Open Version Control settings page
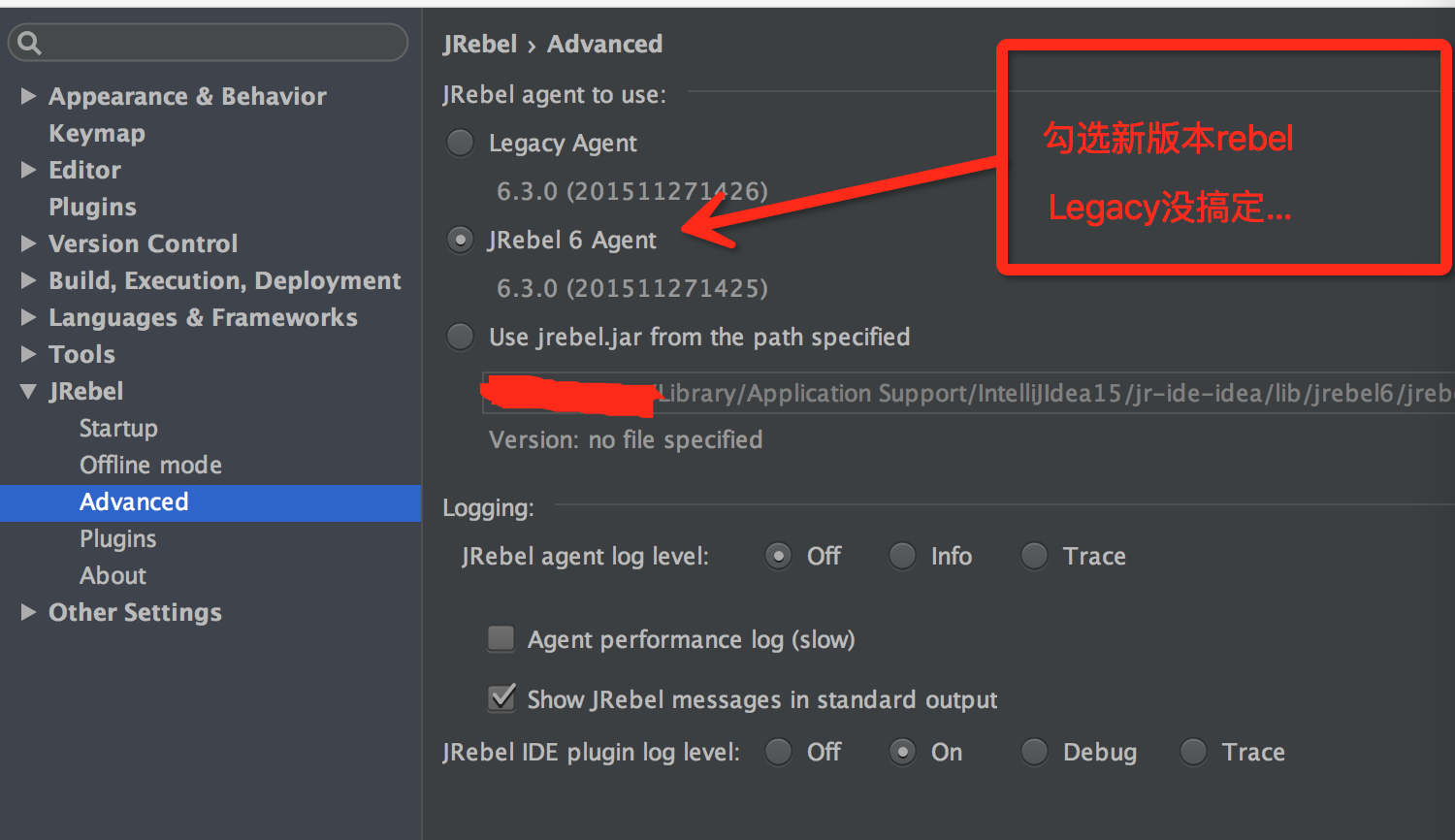The width and height of the screenshot is (1455, 840). coord(143,243)
